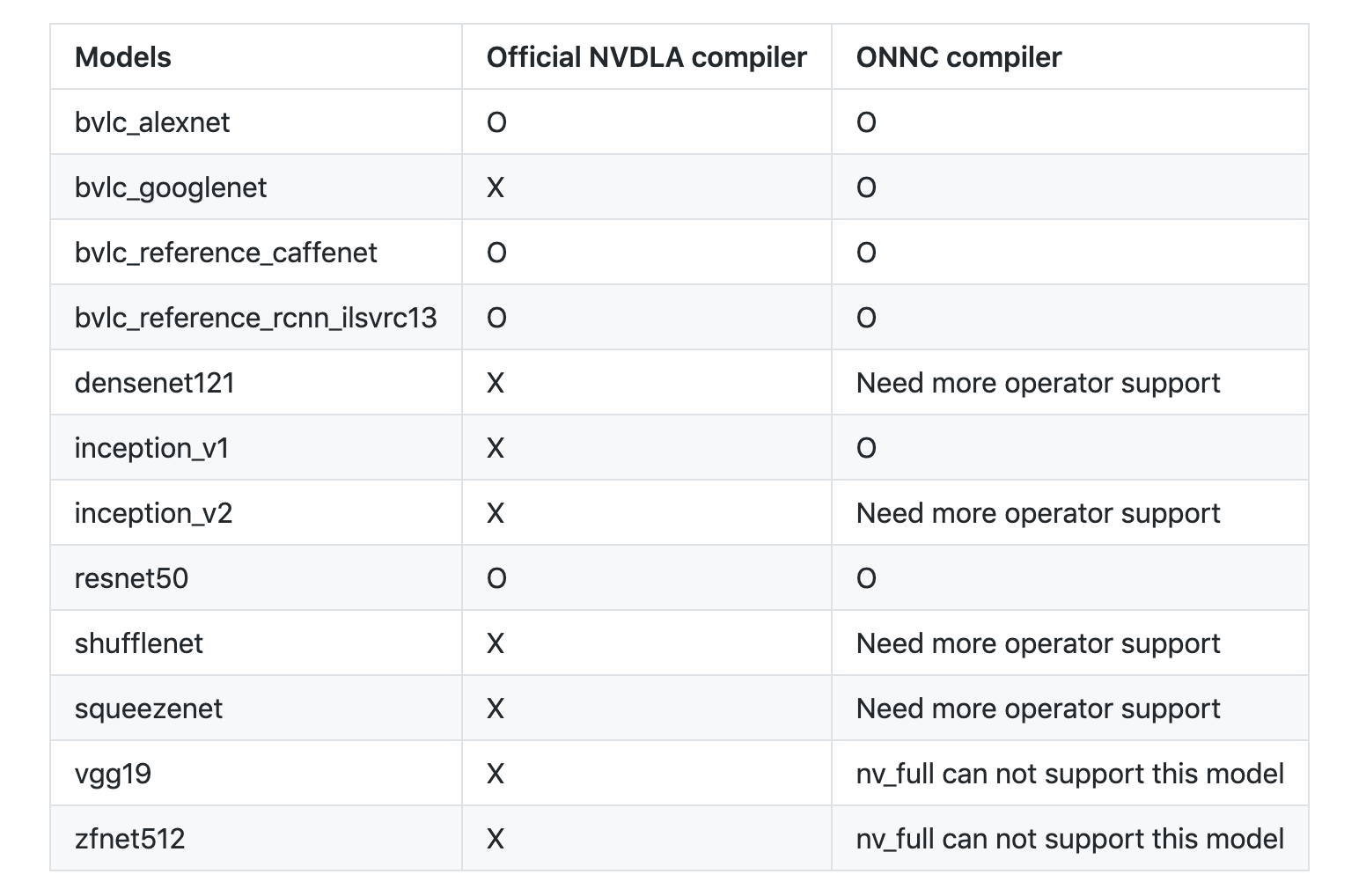The image size is (1366, 896).
Task: Click the ONNC compiler column header
Action: [958, 57]
